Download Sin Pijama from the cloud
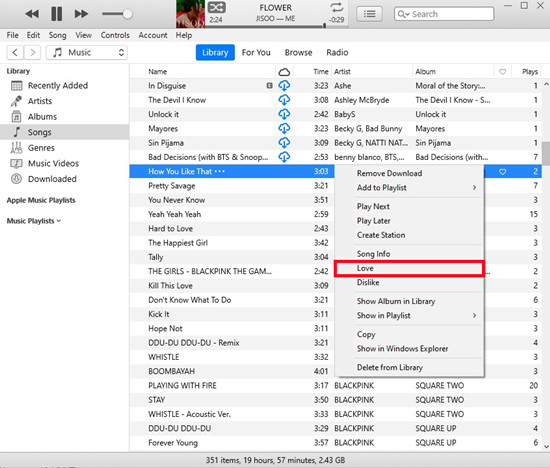Image resolution: width=550 pixels, height=468 pixels. tap(284, 143)
